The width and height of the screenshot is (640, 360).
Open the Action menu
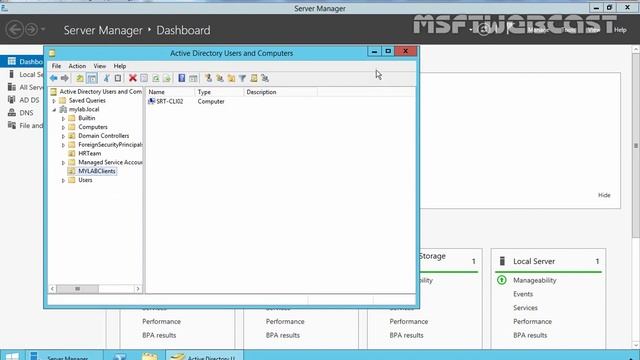point(77,66)
